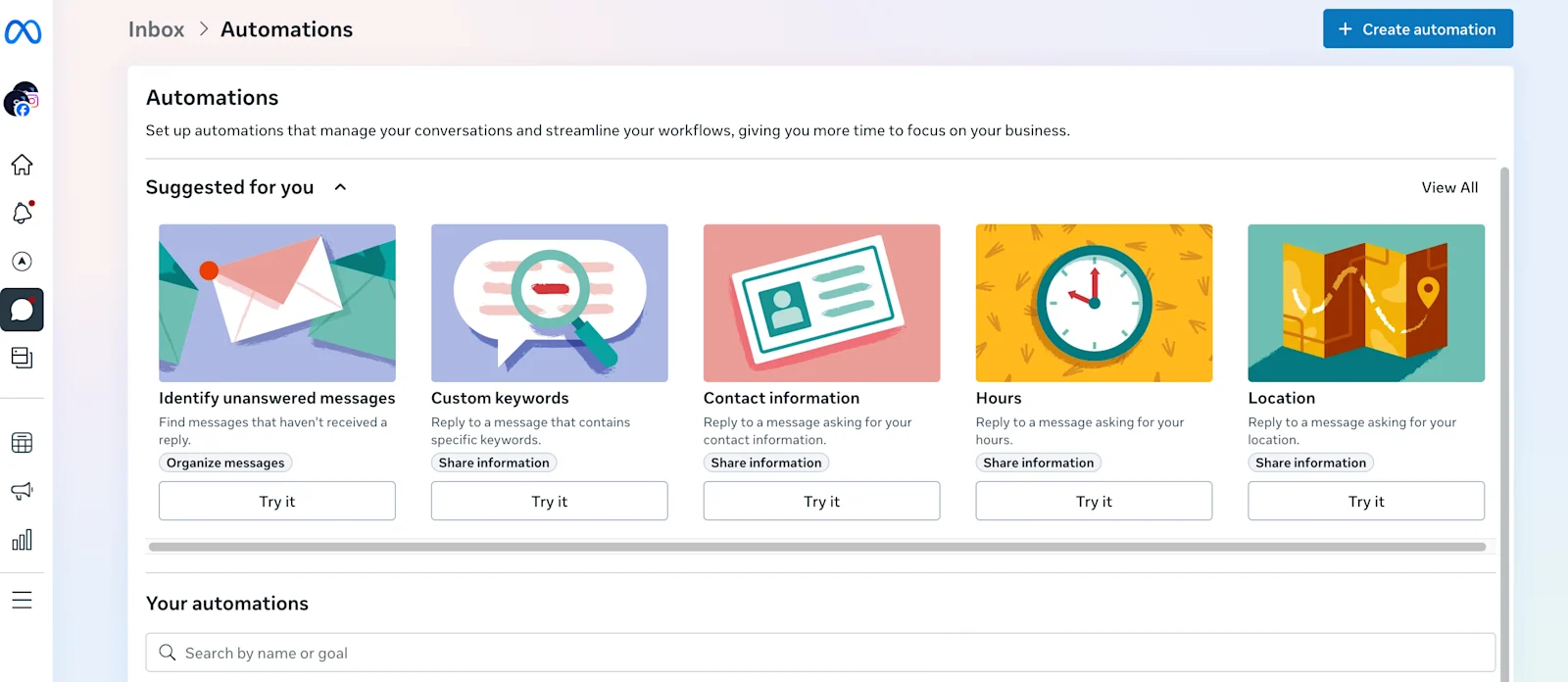Try it for Hours automation
Screen dimensions: 1568x682
coord(1094,501)
